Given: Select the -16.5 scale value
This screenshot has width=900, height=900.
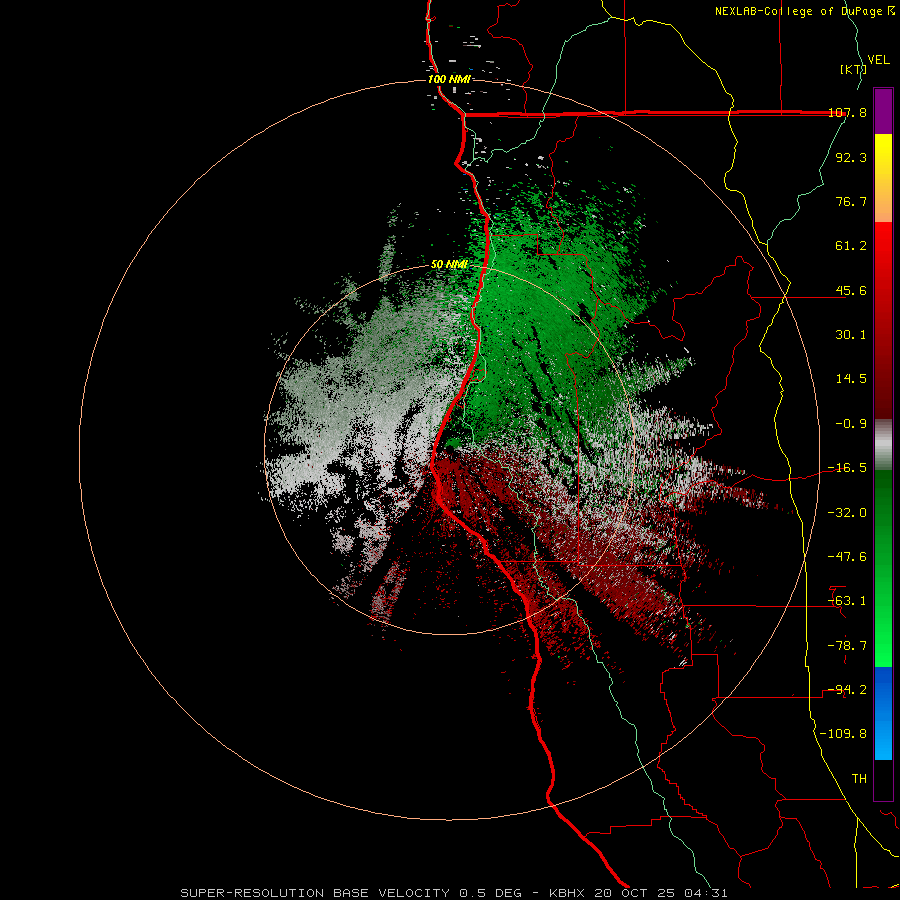Looking at the screenshot, I should [x=847, y=468].
